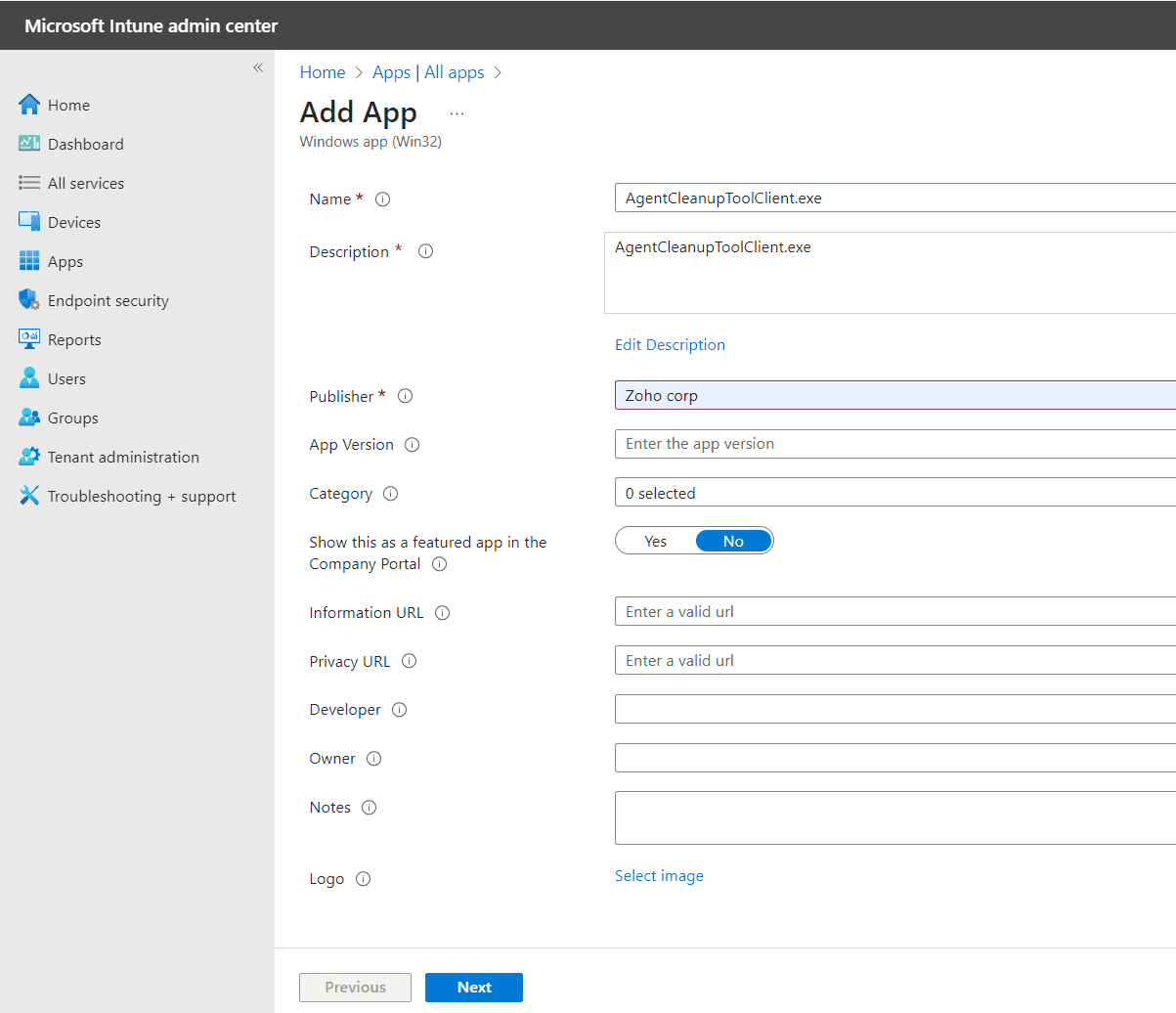Open the Reports section
This screenshot has width=1176, height=1013.
[x=73, y=339]
